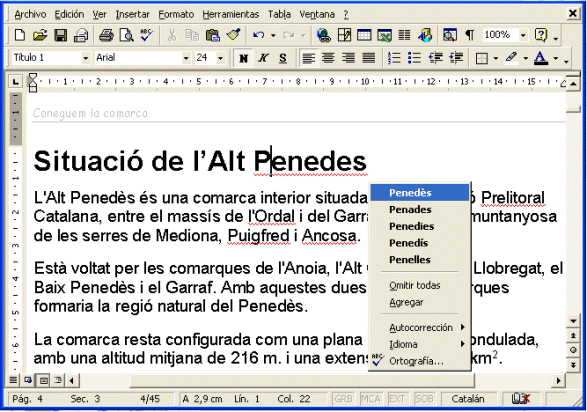Open the Herramientas menu
Image resolution: width=587 pixels, height=412 pixels.
pos(231,15)
